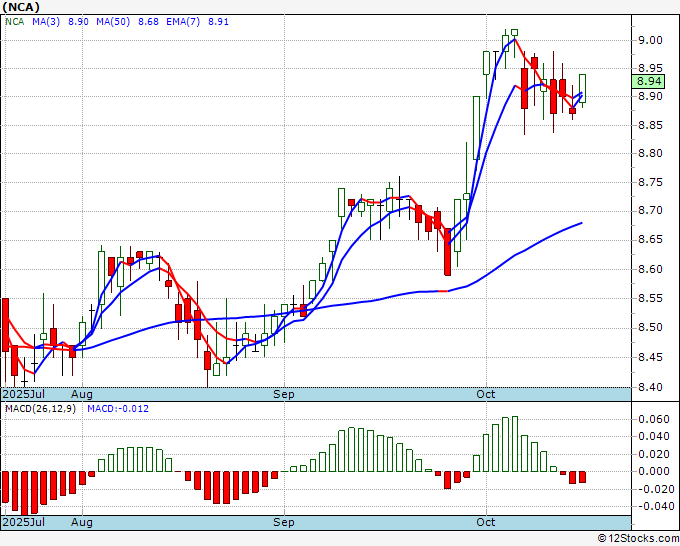Click the 8.80 price axis label
This screenshot has width=680, height=546.
click(x=650, y=154)
